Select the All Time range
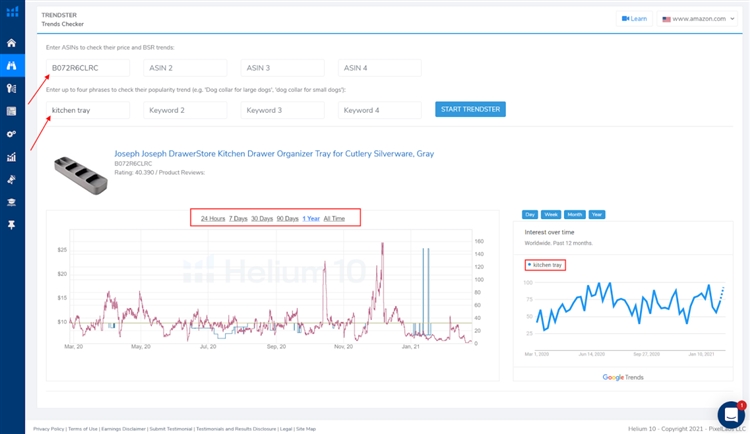Screen dimensions: 750x434 click(334, 218)
